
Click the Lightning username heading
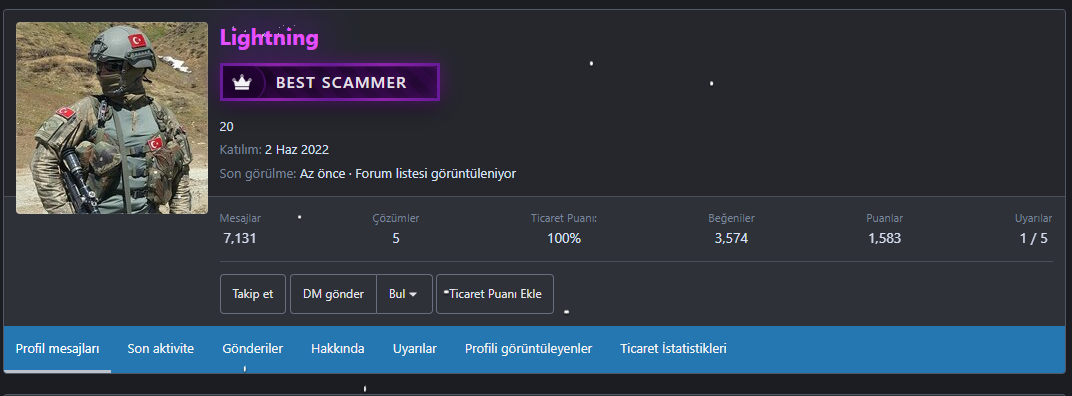(x=269, y=38)
